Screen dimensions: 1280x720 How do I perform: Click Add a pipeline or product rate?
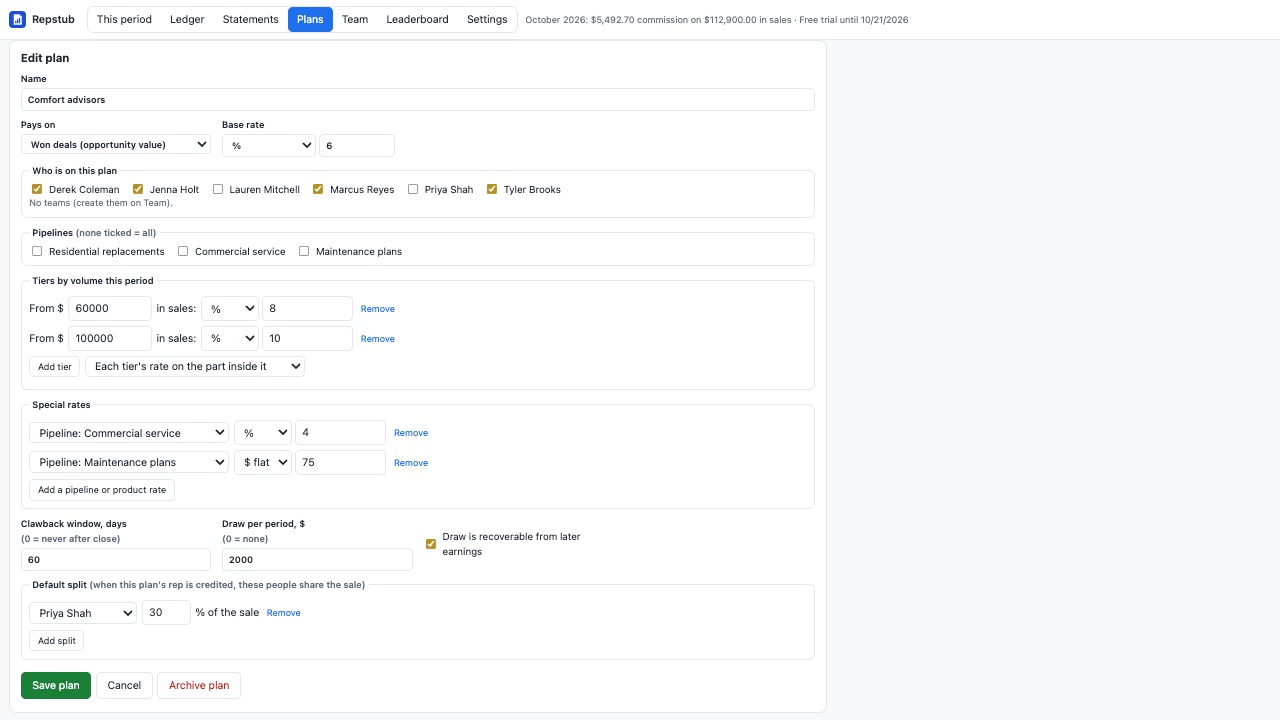point(102,490)
